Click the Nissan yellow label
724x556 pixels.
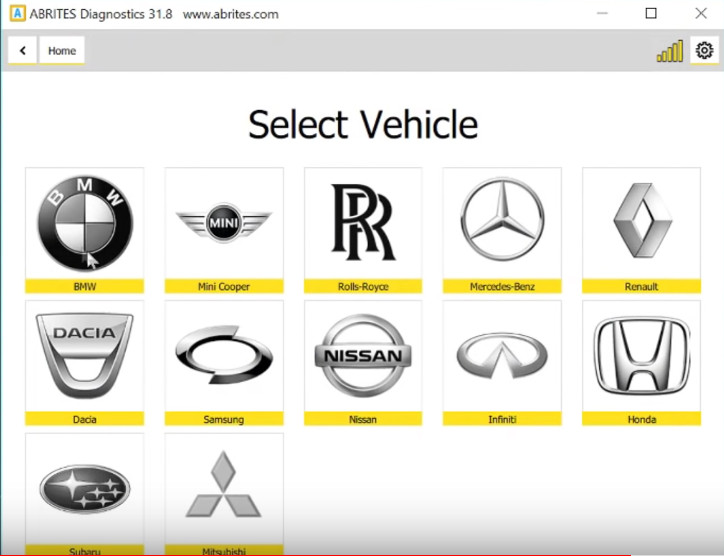point(363,419)
